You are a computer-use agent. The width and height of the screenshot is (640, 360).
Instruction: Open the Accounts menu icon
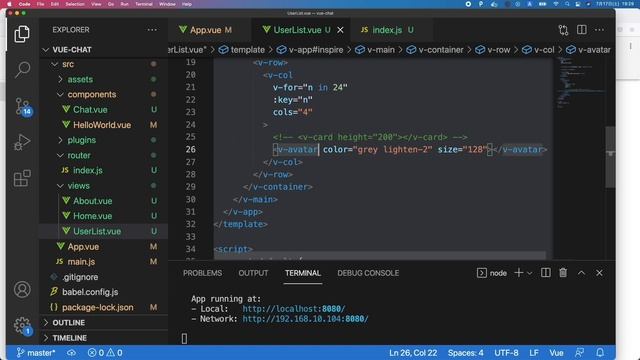pos(22,289)
